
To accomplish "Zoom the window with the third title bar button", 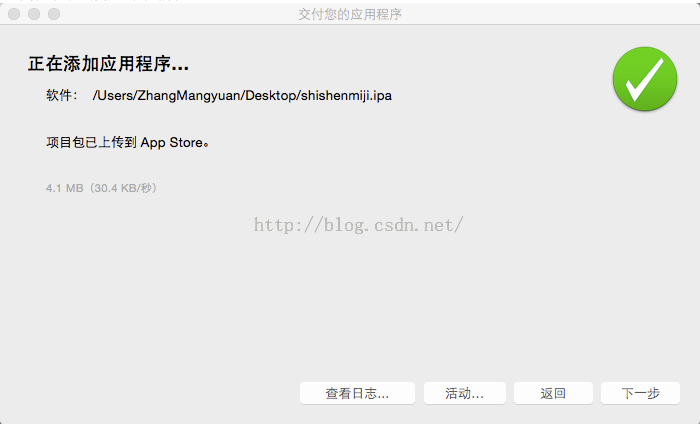I will [x=54, y=14].
